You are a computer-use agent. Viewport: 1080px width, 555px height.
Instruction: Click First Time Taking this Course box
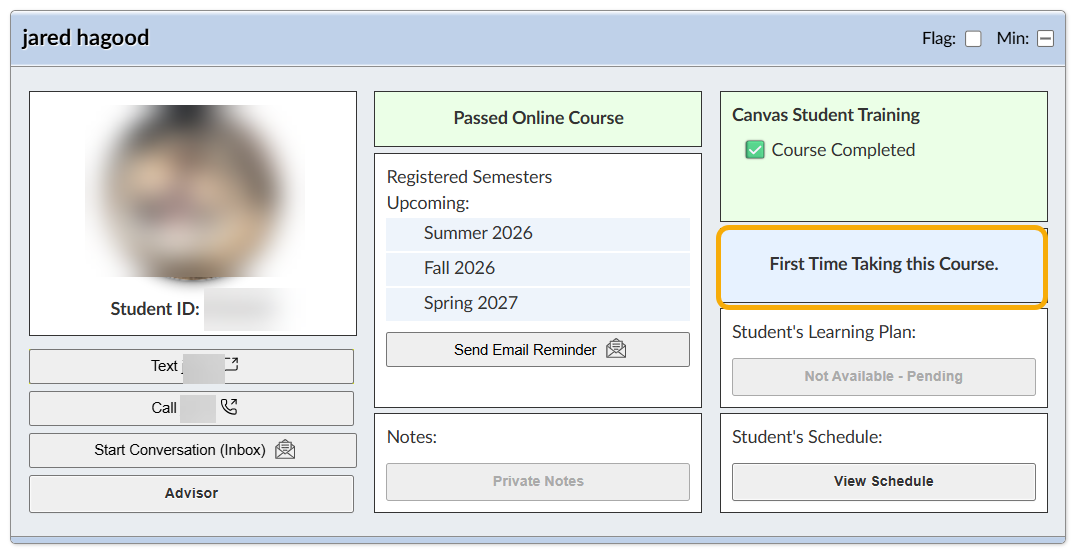[x=883, y=265]
